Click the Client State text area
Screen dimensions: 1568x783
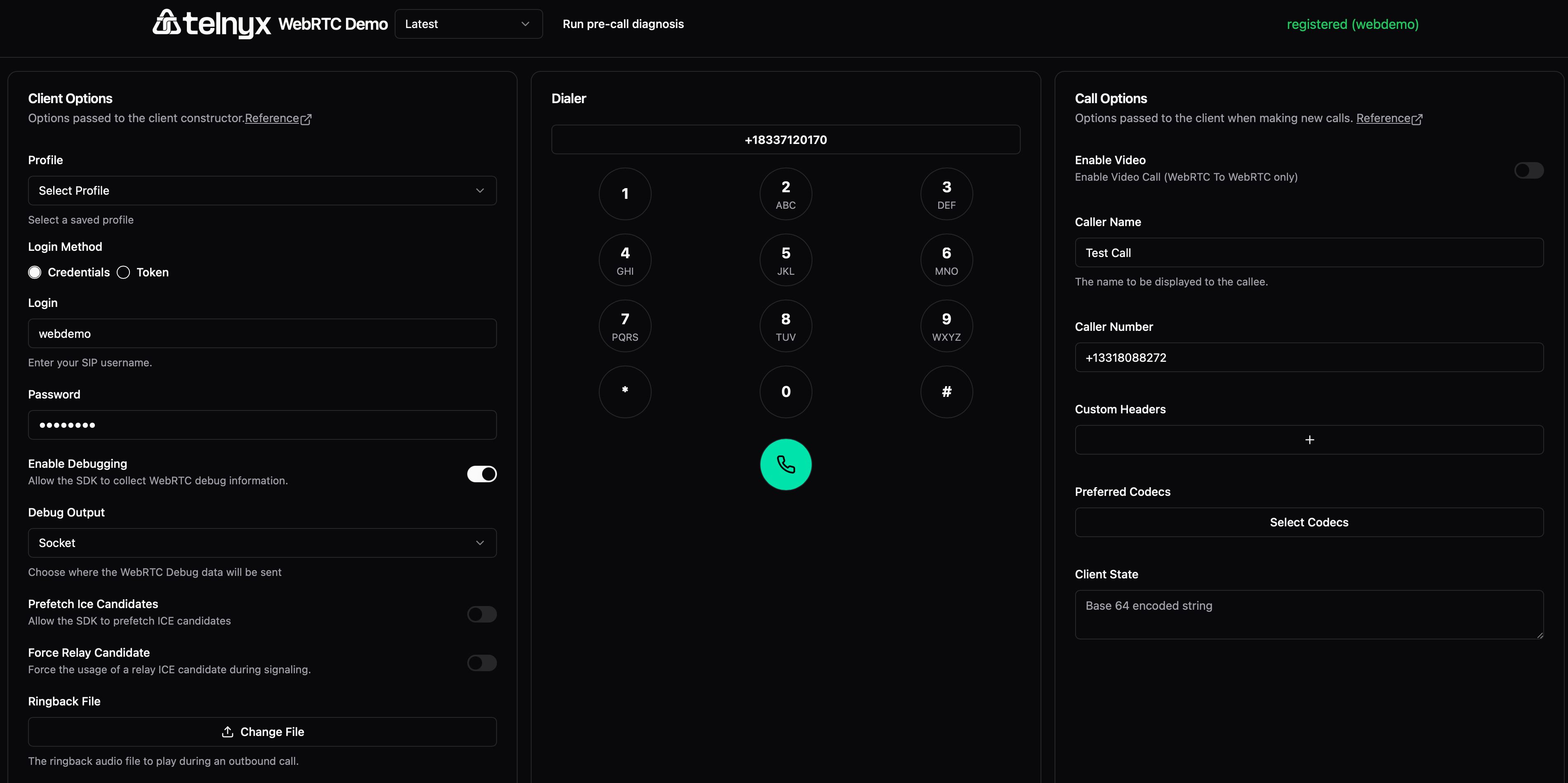coord(1309,614)
